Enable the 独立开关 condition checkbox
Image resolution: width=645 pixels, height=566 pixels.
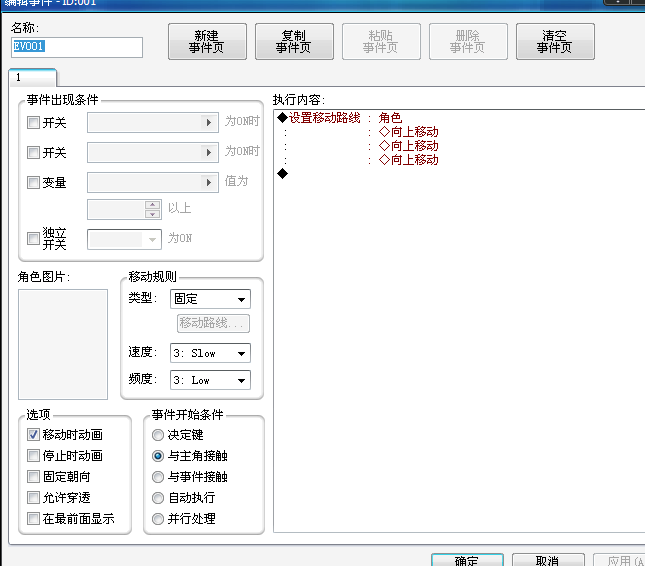pyautogui.click(x=33, y=239)
